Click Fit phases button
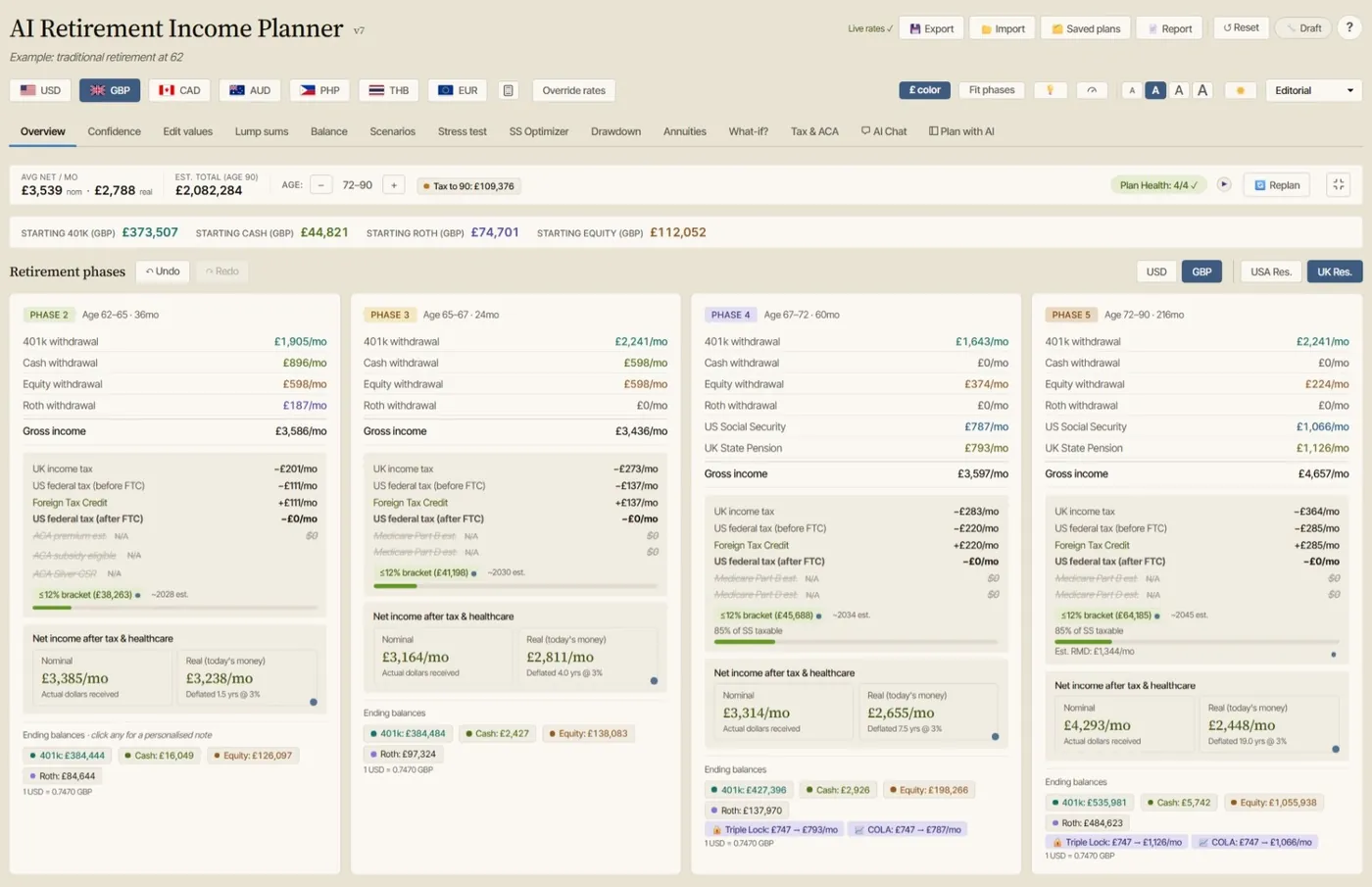This screenshot has height=887, width=1372. point(992,90)
